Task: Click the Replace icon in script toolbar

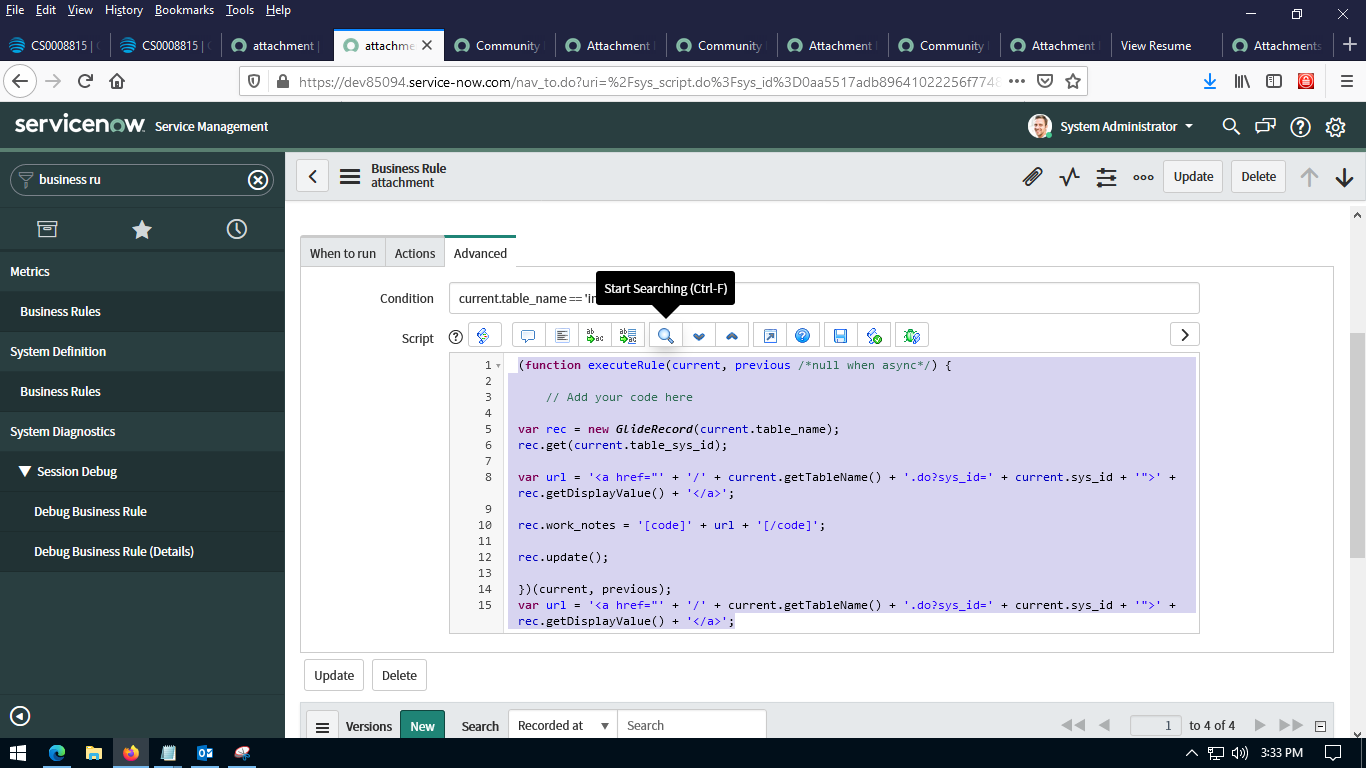Action: pyautogui.click(x=596, y=335)
